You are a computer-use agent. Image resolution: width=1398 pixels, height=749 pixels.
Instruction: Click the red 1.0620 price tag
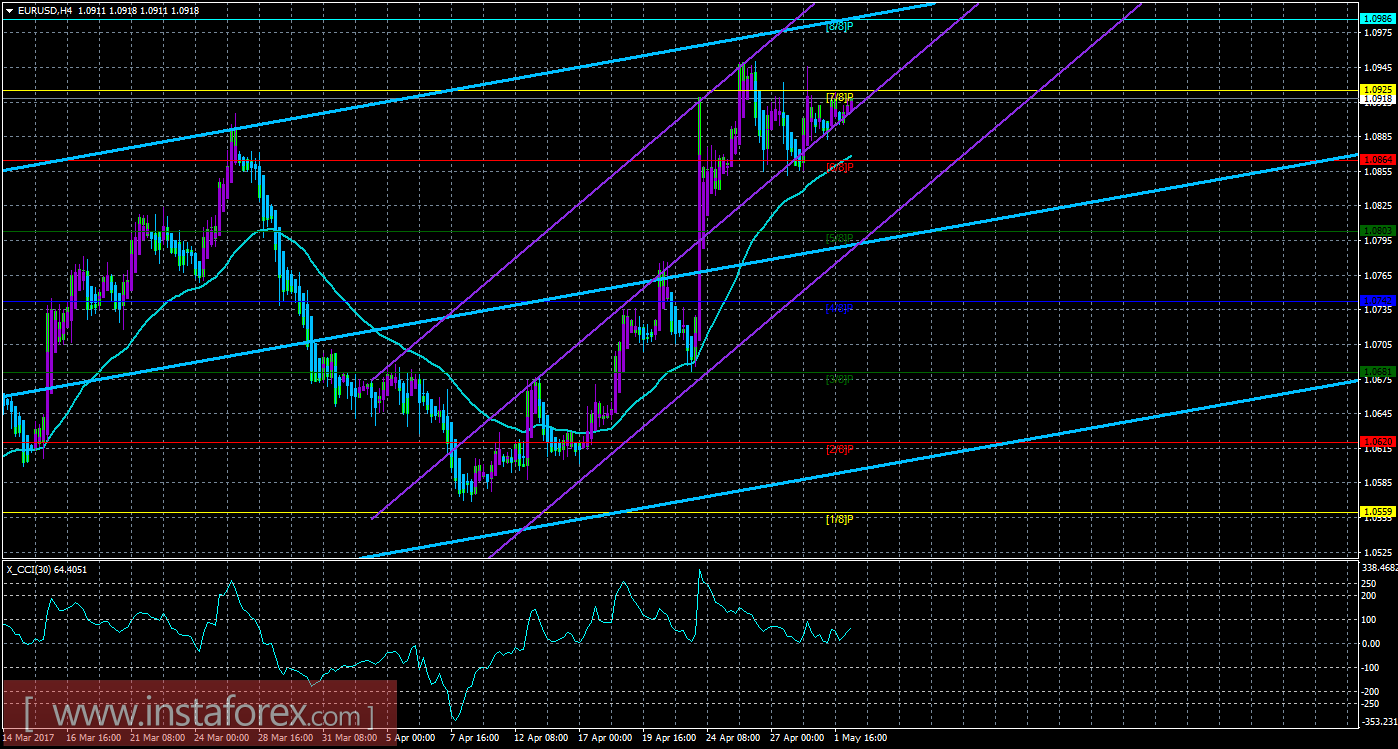click(1376, 441)
